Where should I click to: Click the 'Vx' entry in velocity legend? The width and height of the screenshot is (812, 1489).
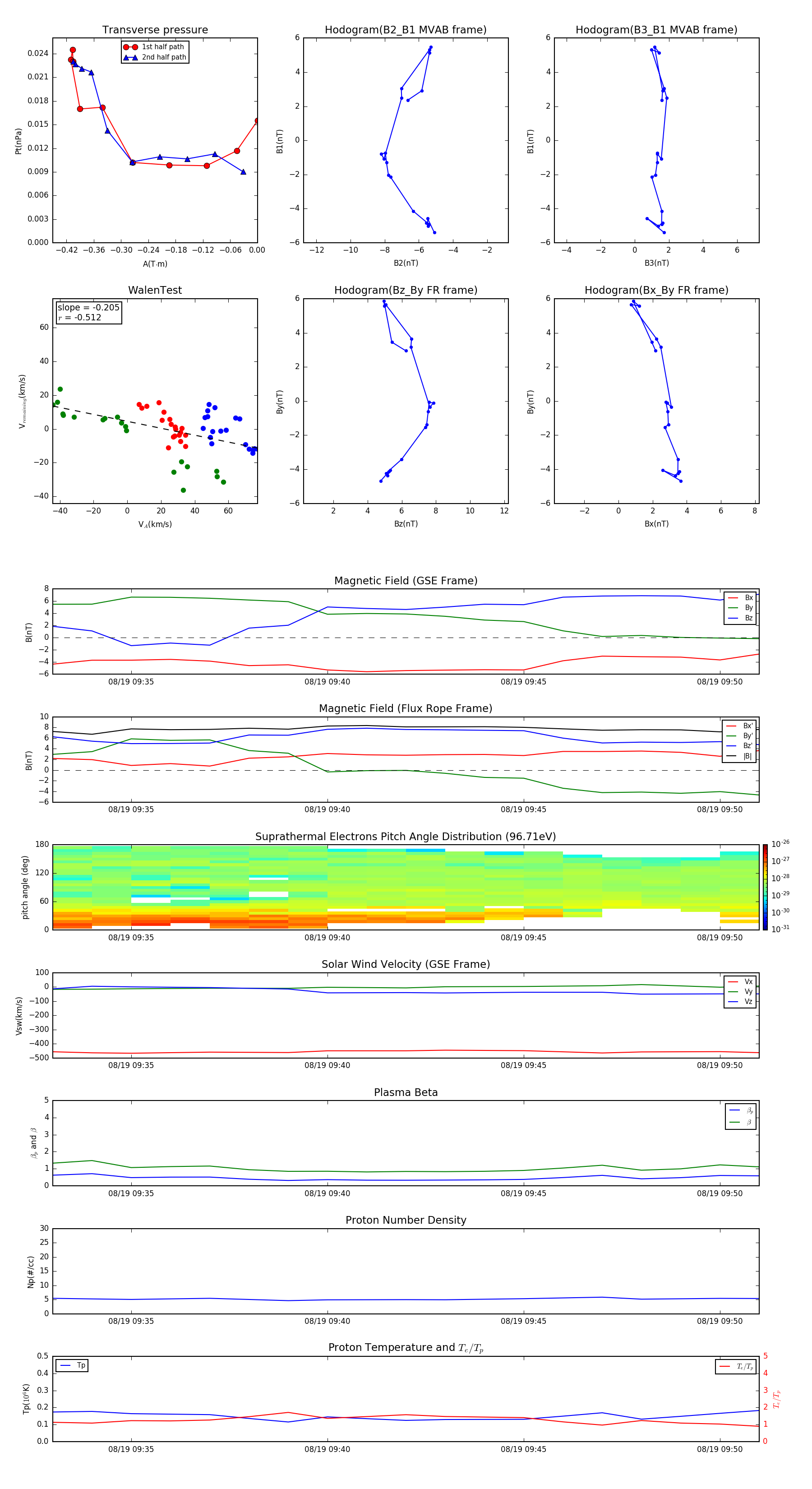tap(740, 982)
